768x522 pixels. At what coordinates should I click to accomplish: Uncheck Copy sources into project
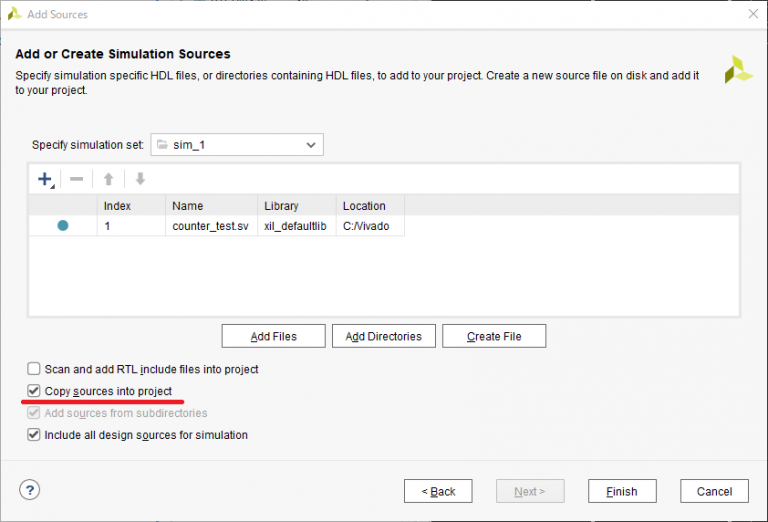tap(34, 391)
